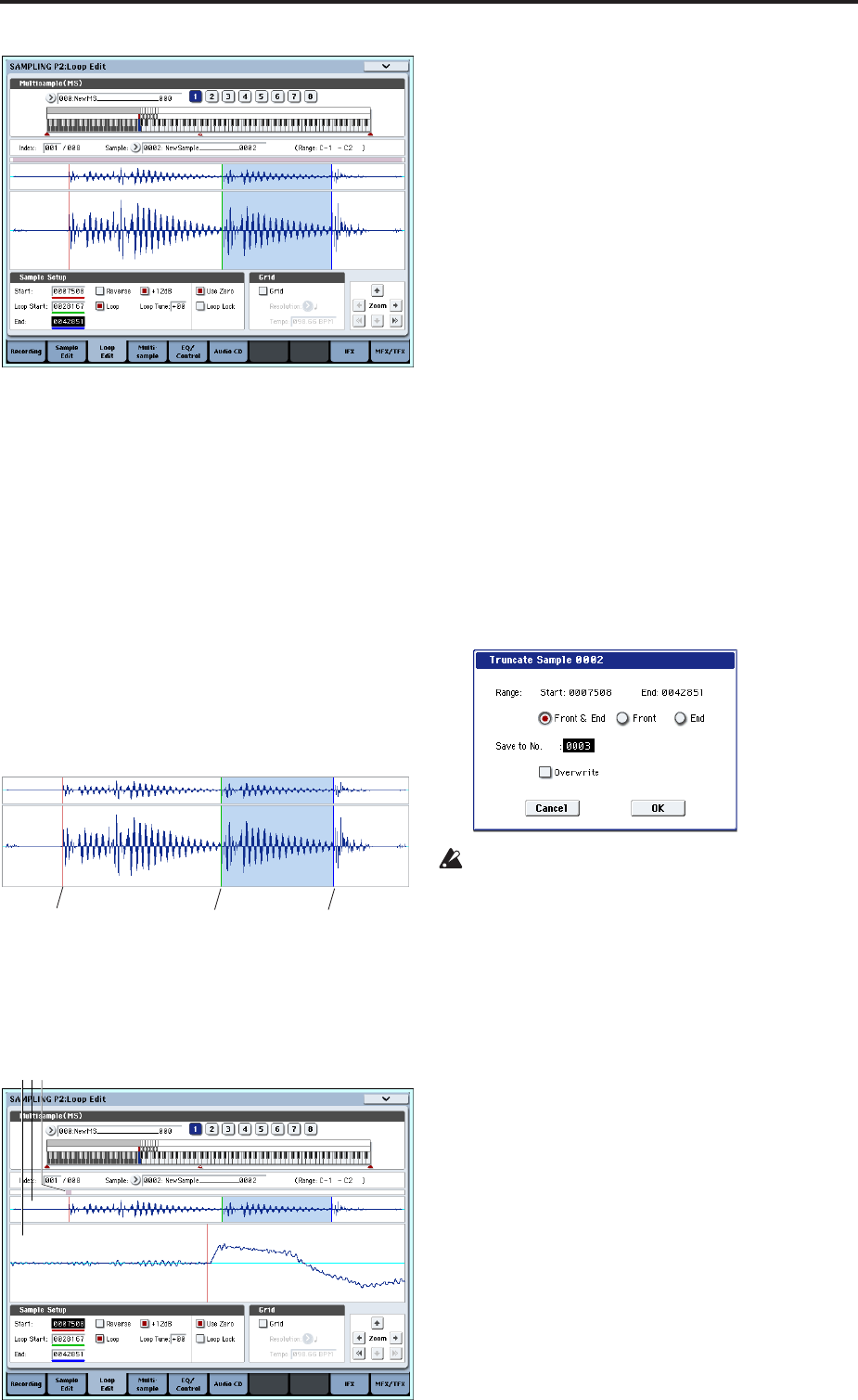The height and width of the screenshot is (1400, 858).
Task: Select track button 2 in top screen
Action: tap(212, 96)
